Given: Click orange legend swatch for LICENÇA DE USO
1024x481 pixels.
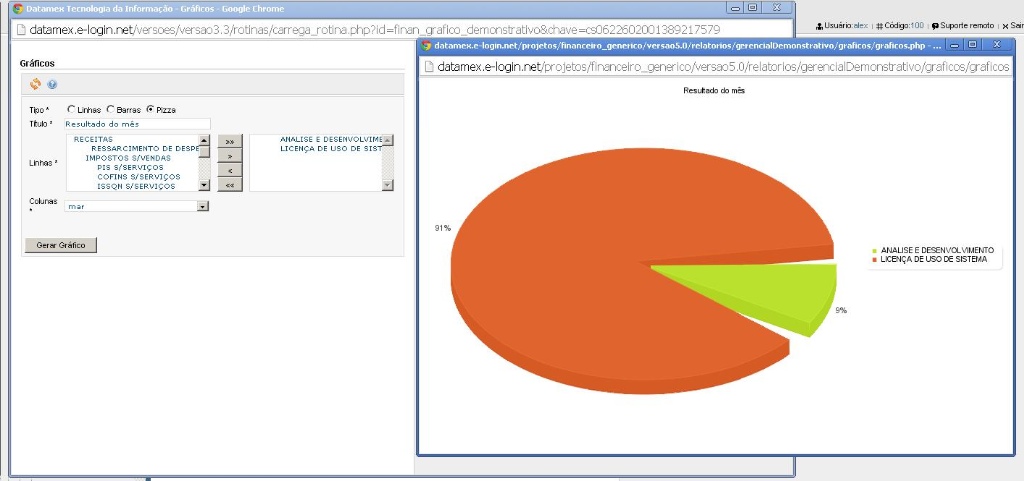Looking at the screenshot, I should point(874,260).
